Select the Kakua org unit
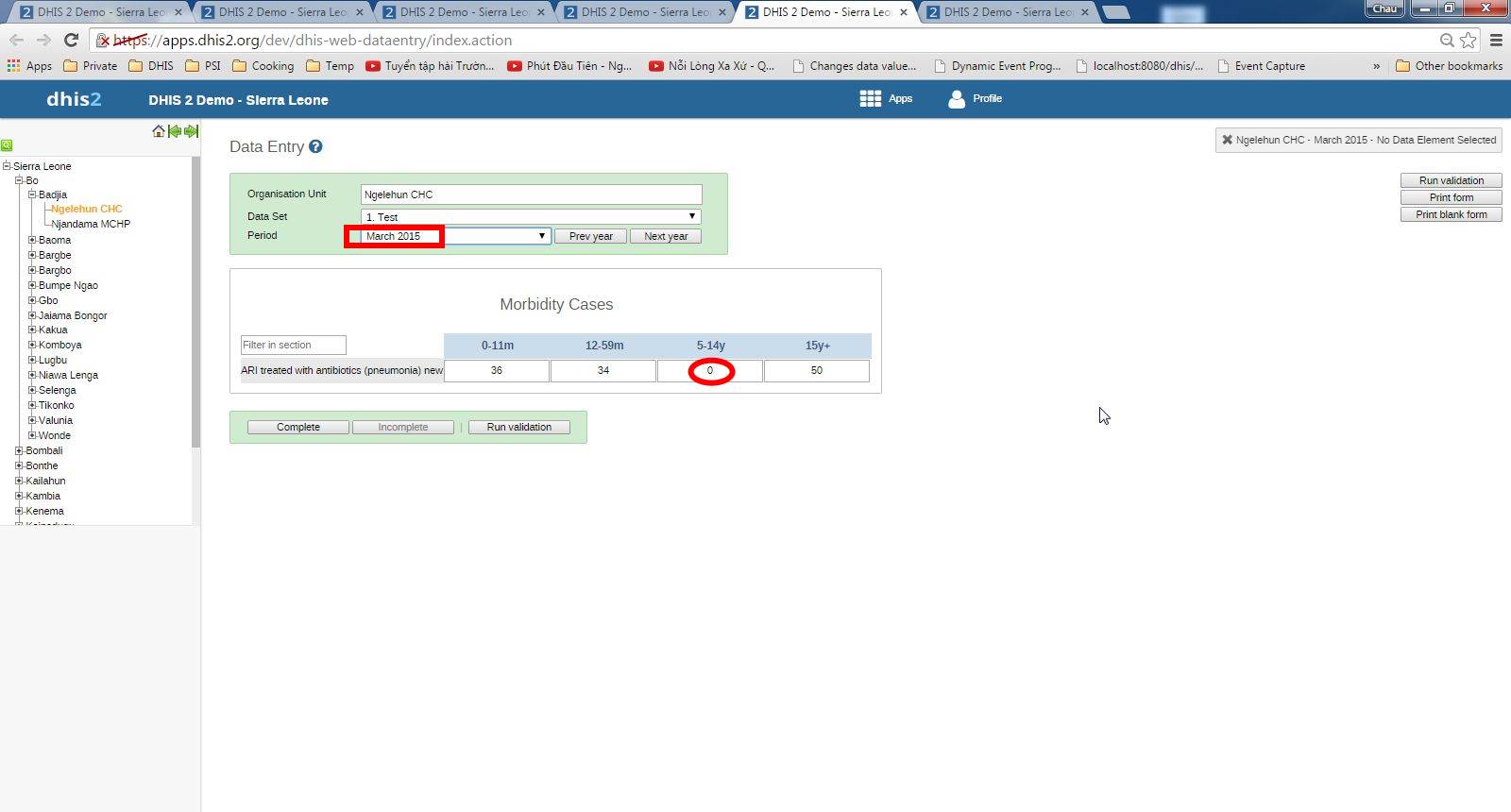Image resolution: width=1511 pixels, height=812 pixels. click(53, 330)
